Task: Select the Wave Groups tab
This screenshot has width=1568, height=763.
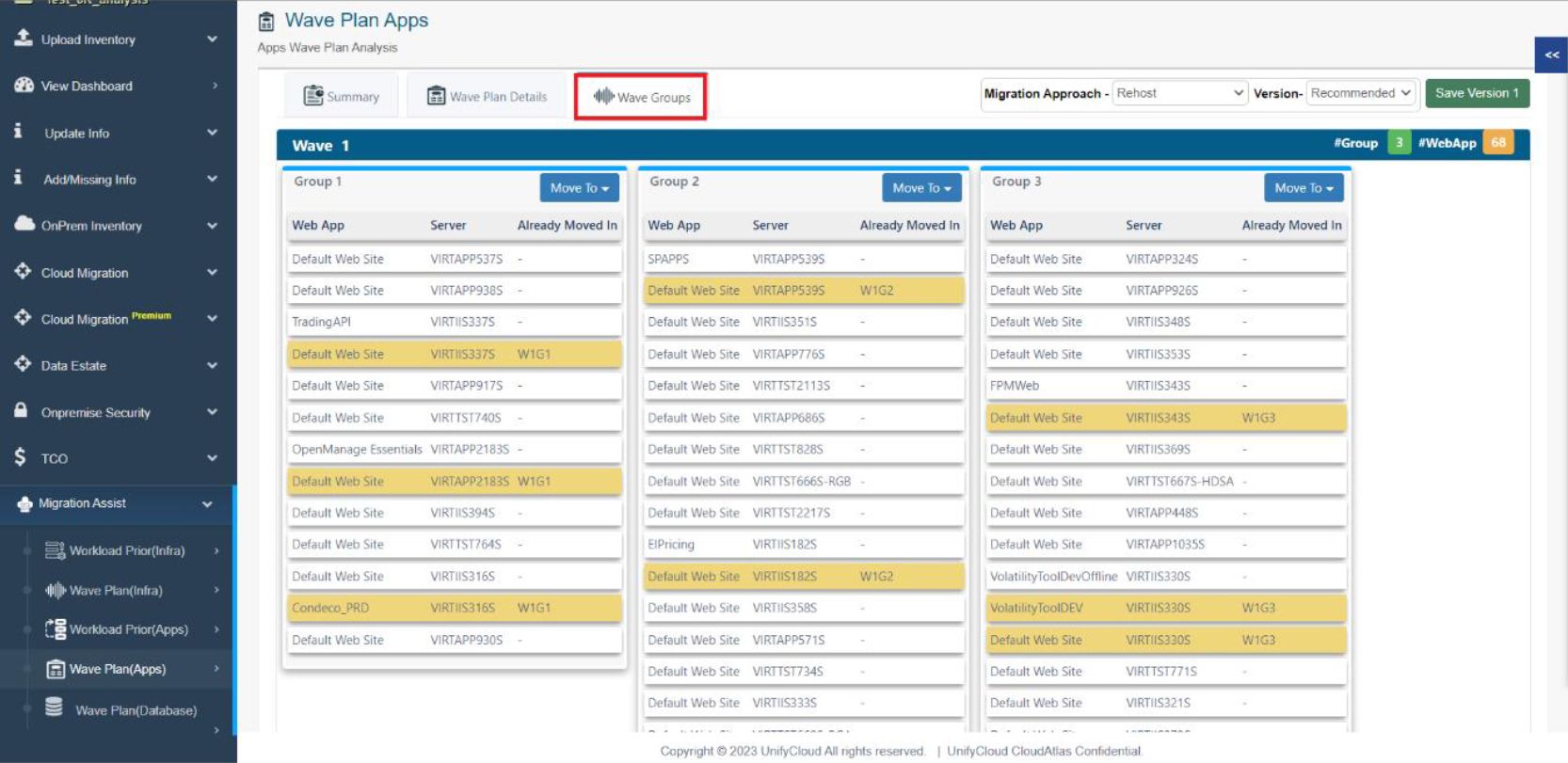Action: point(640,97)
